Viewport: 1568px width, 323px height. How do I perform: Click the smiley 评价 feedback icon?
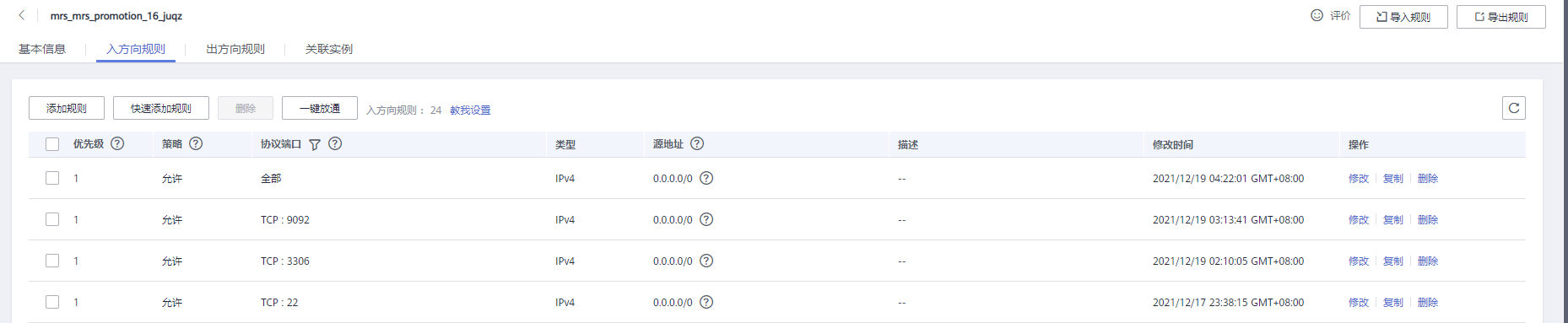[x=1317, y=15]
